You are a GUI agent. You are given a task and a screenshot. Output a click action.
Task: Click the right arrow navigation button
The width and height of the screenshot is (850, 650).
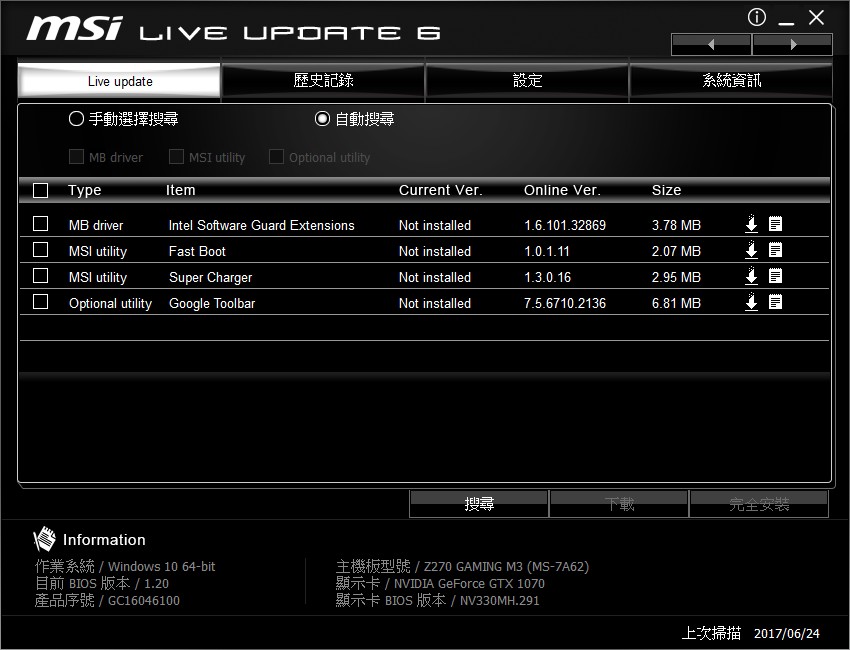coord(793,44)
